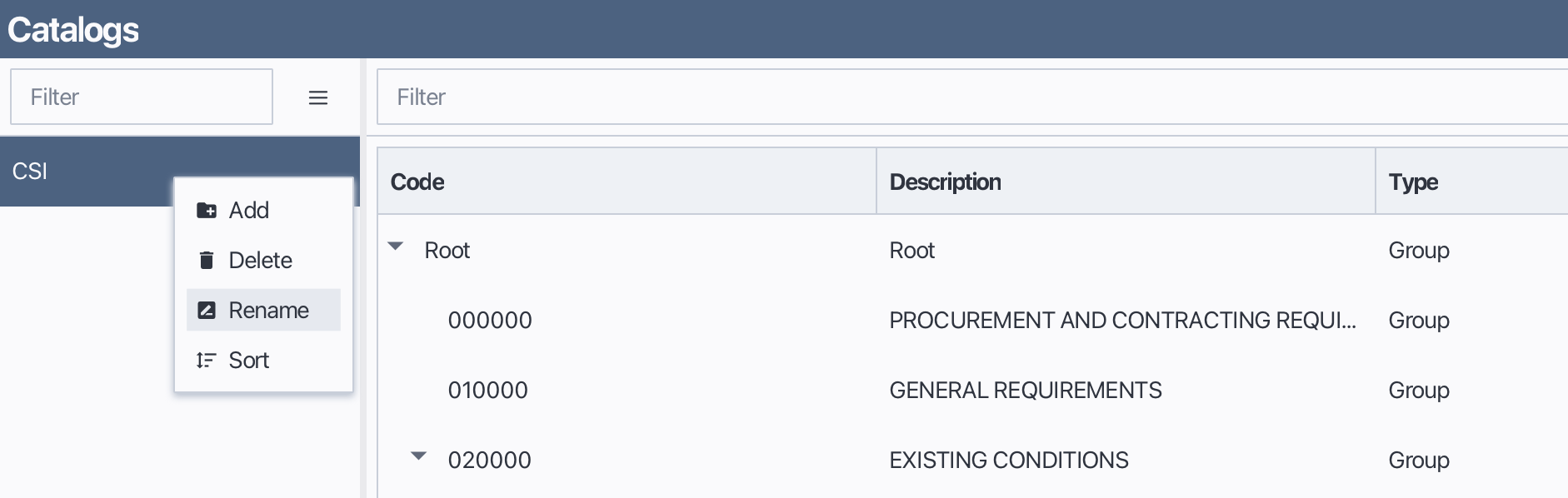Click the Code column header

point(417,182)
